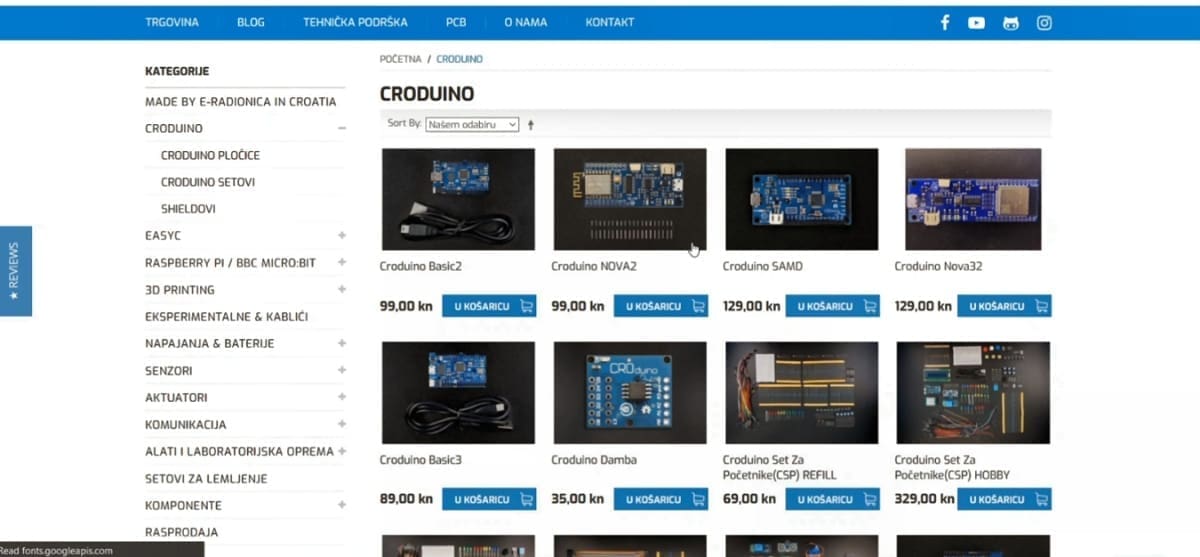Go to KONTAKT page
This screenshot has width=1200, height=557.
point(610,22)
